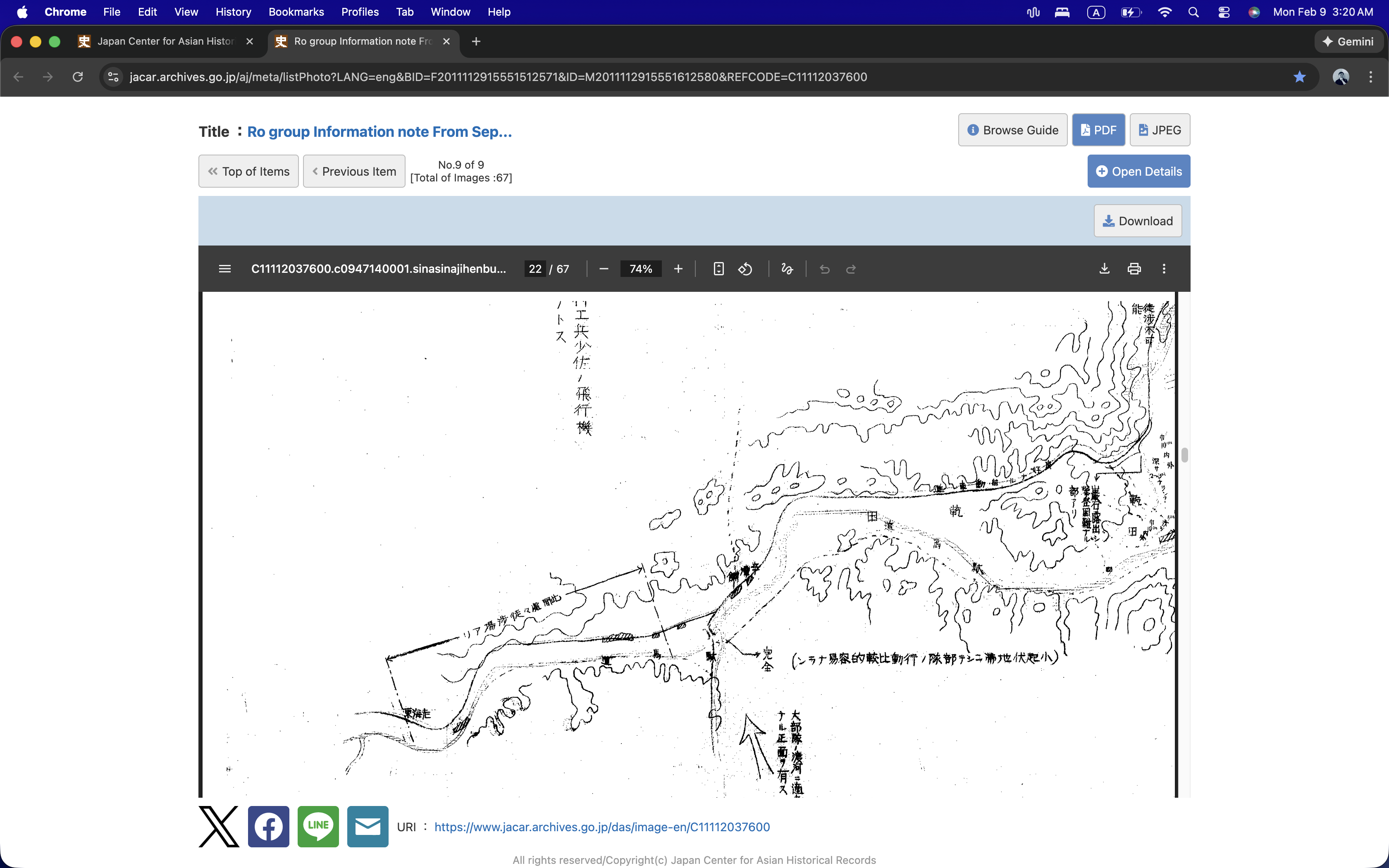Bookmark this page with the star icon

click(x=1299, y=77)
